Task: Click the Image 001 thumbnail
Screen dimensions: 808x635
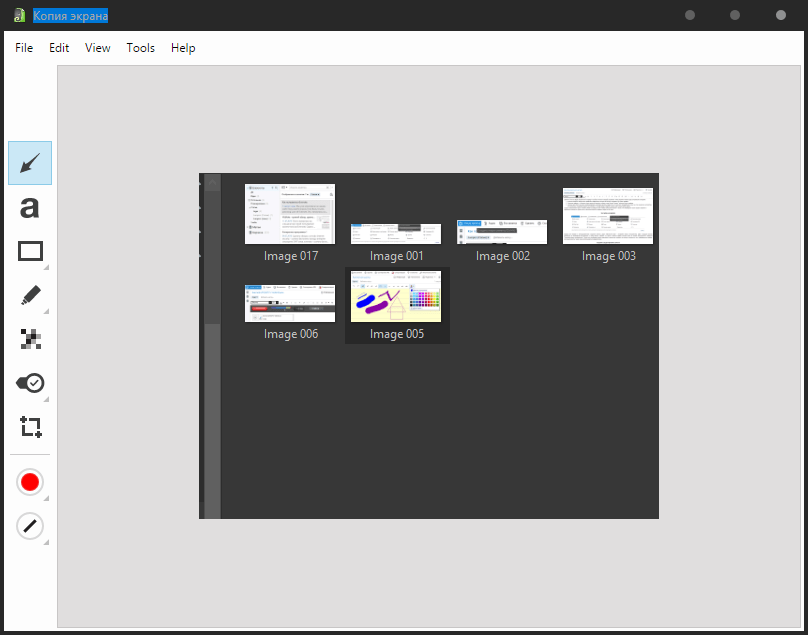Action: 396,233
